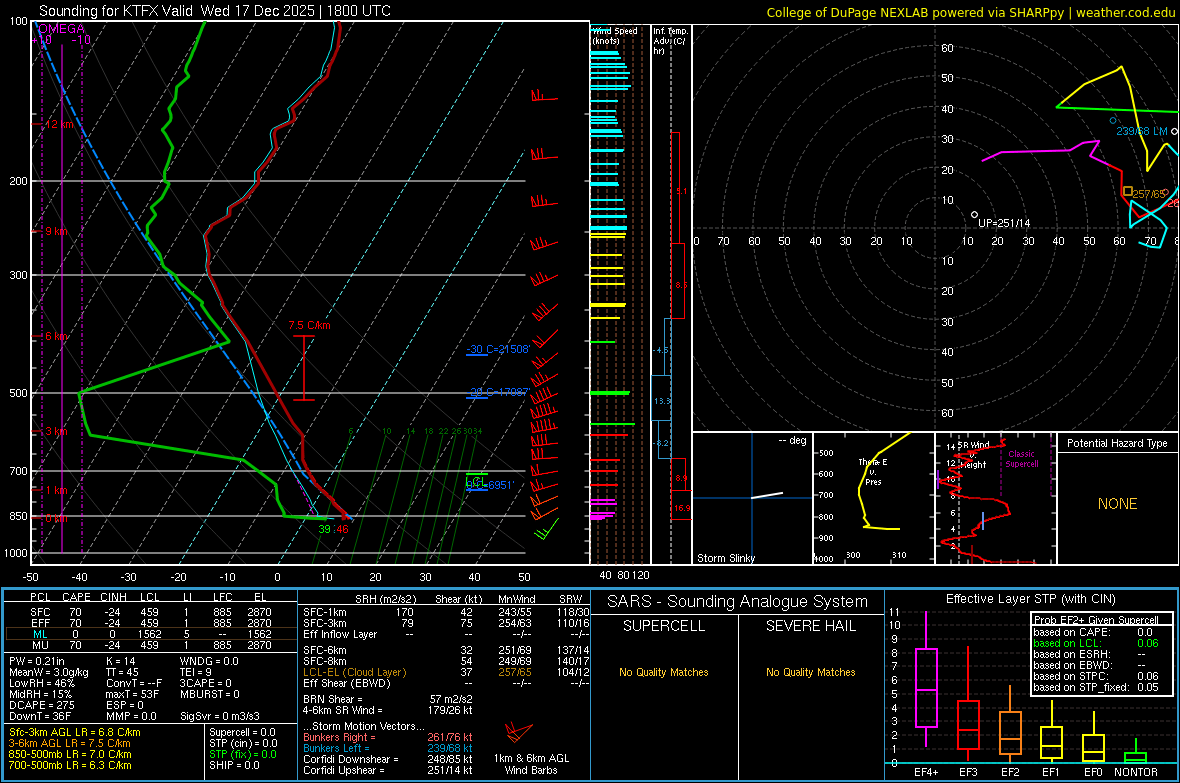Click the magenta OMEGA label

(62, 29)
